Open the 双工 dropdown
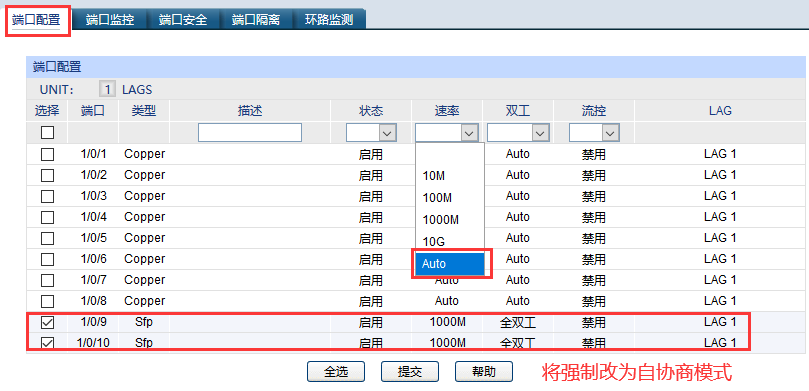The width and height of the screenshot is (809, 391). [518, 133]
